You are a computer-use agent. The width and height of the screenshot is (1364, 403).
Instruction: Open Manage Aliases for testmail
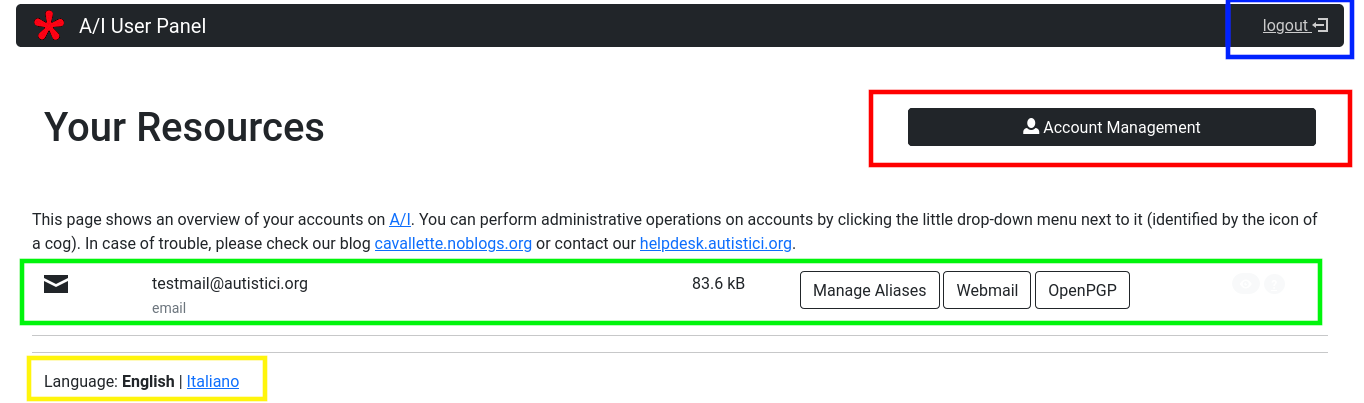869,290
